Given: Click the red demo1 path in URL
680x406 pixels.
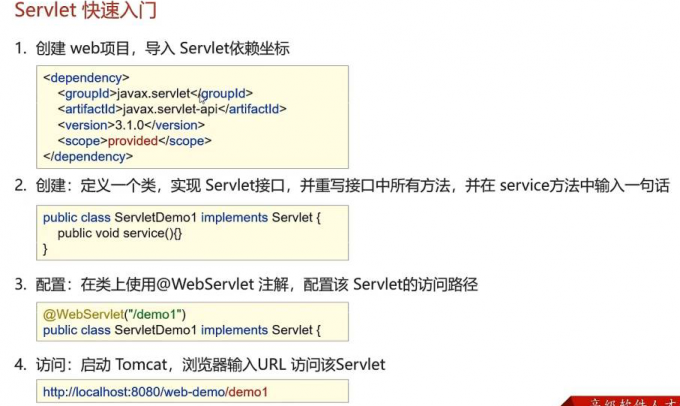Looking at the screenshot, I should click(x=248, y=392).
